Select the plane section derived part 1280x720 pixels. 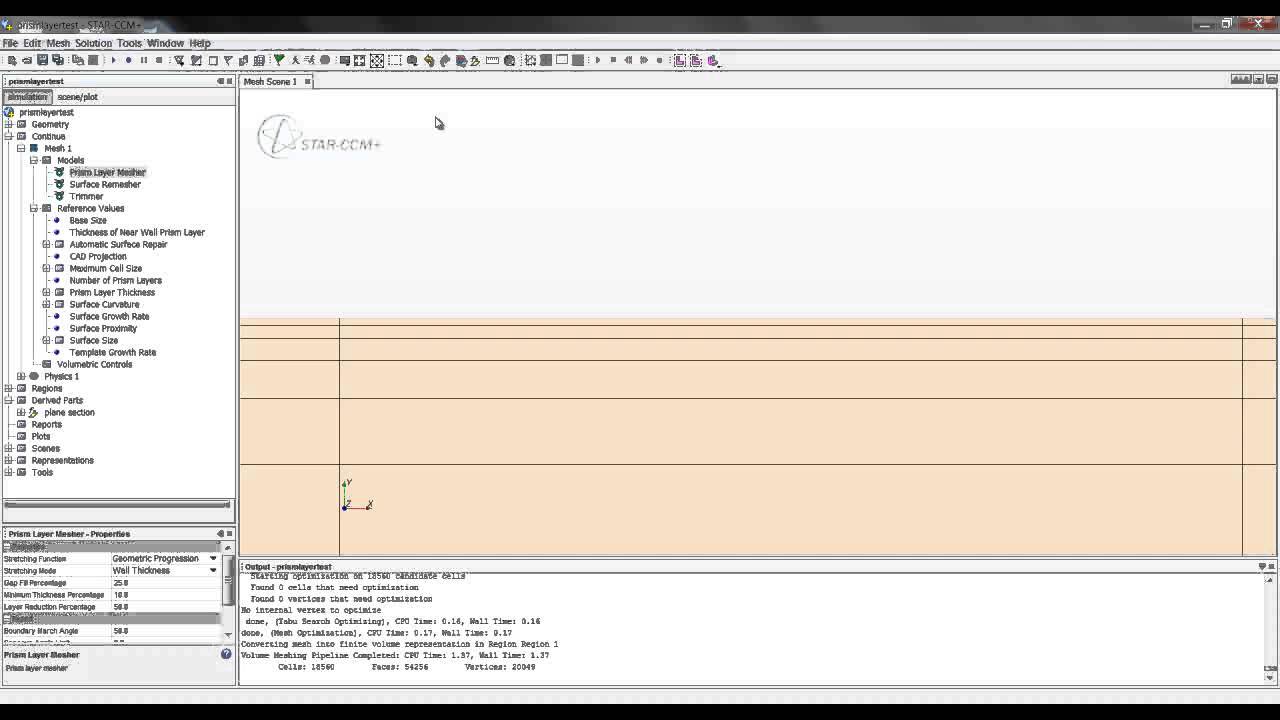click(x=69, y=412)
